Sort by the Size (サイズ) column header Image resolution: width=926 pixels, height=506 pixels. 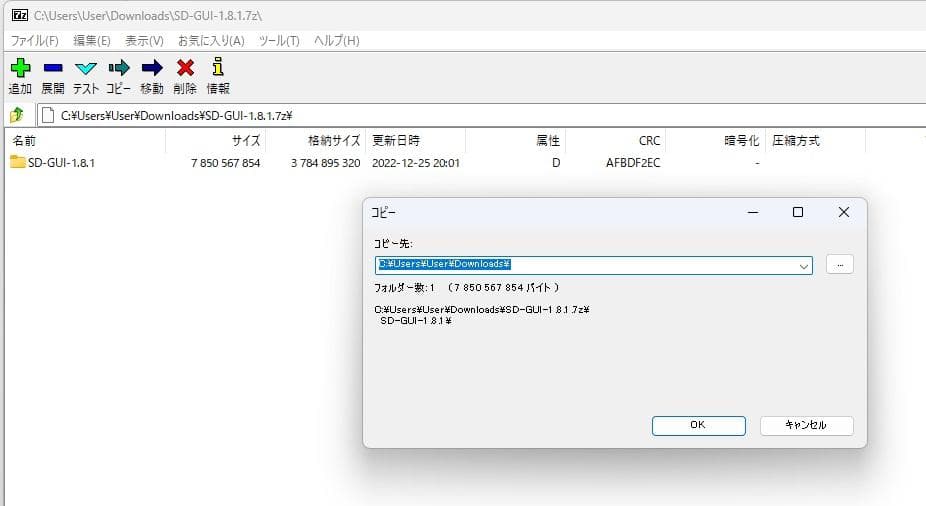click(x=246, y=141)
